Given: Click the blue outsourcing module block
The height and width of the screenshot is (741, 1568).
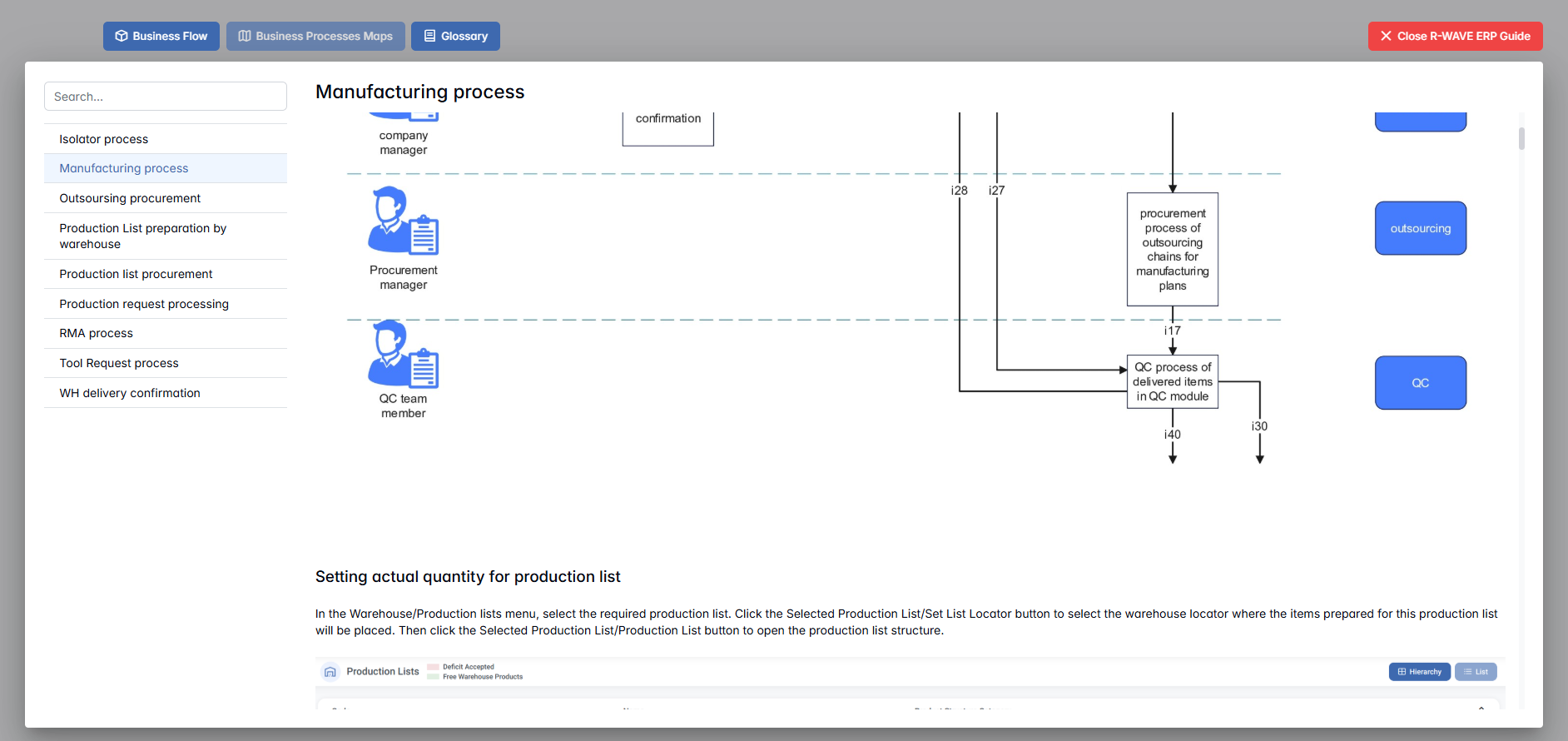Looking at the screenshot, I should point(1420,228).
